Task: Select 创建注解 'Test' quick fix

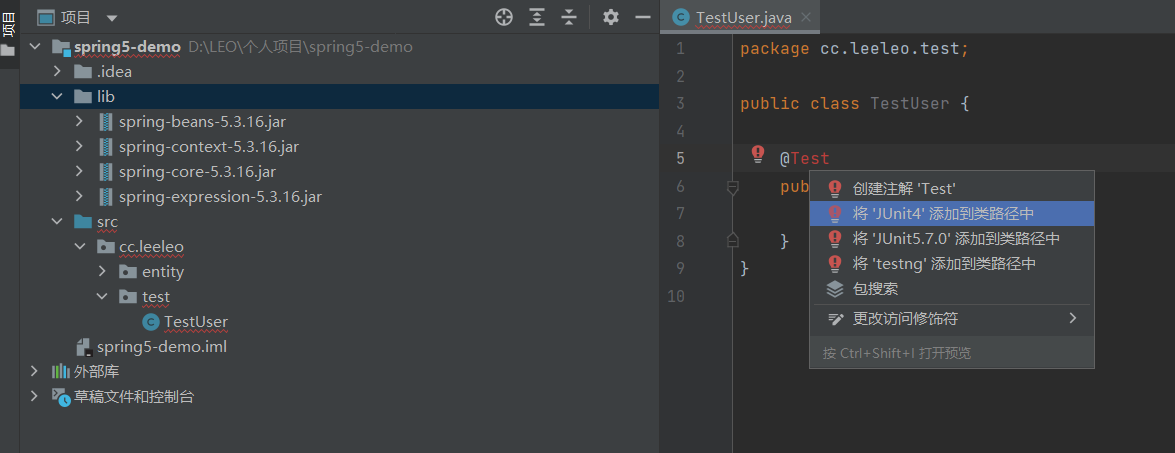Action: click(x=904, y=188)
